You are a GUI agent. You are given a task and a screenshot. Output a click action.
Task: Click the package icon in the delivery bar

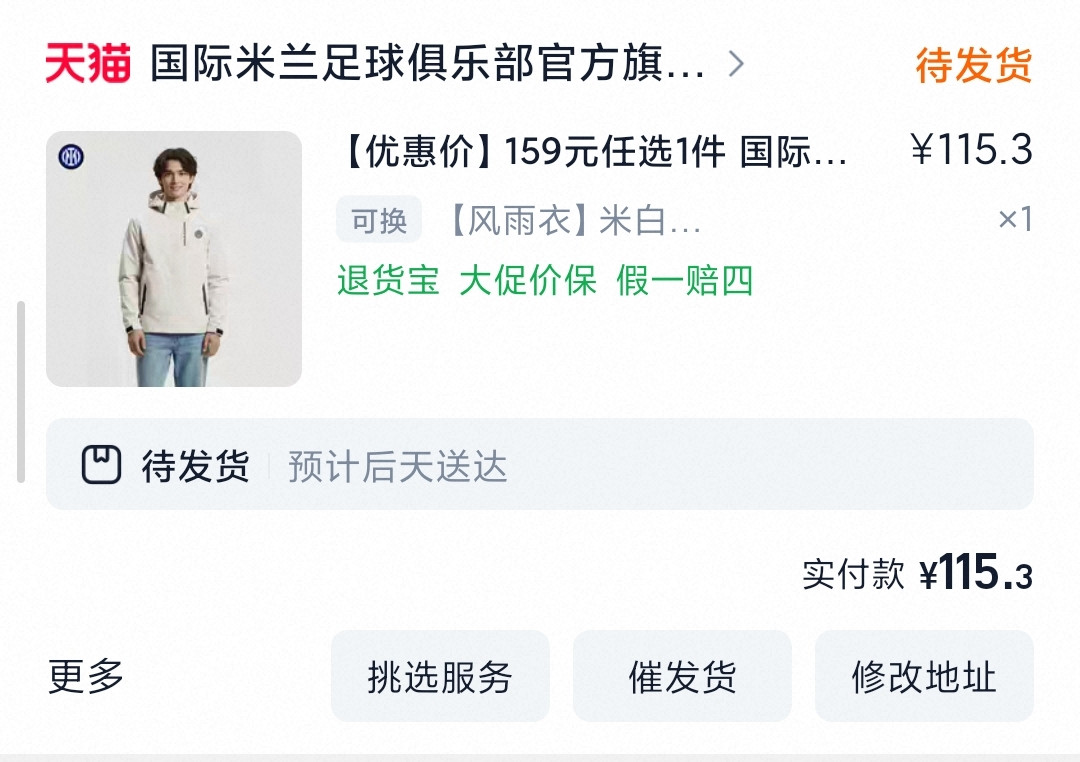point(101,464)
